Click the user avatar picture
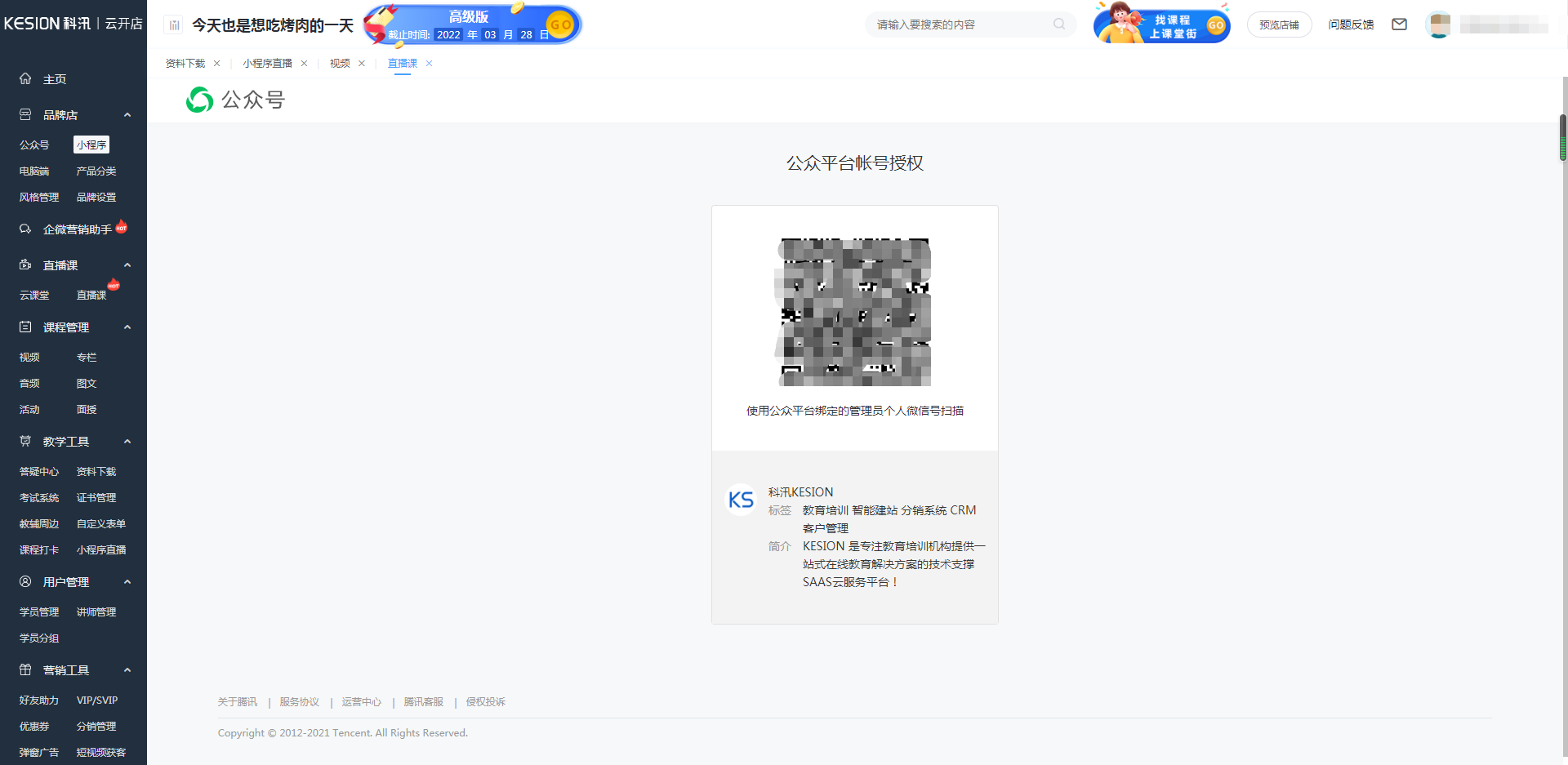This screenshot has height=765, width=1568. [1439, 24]
